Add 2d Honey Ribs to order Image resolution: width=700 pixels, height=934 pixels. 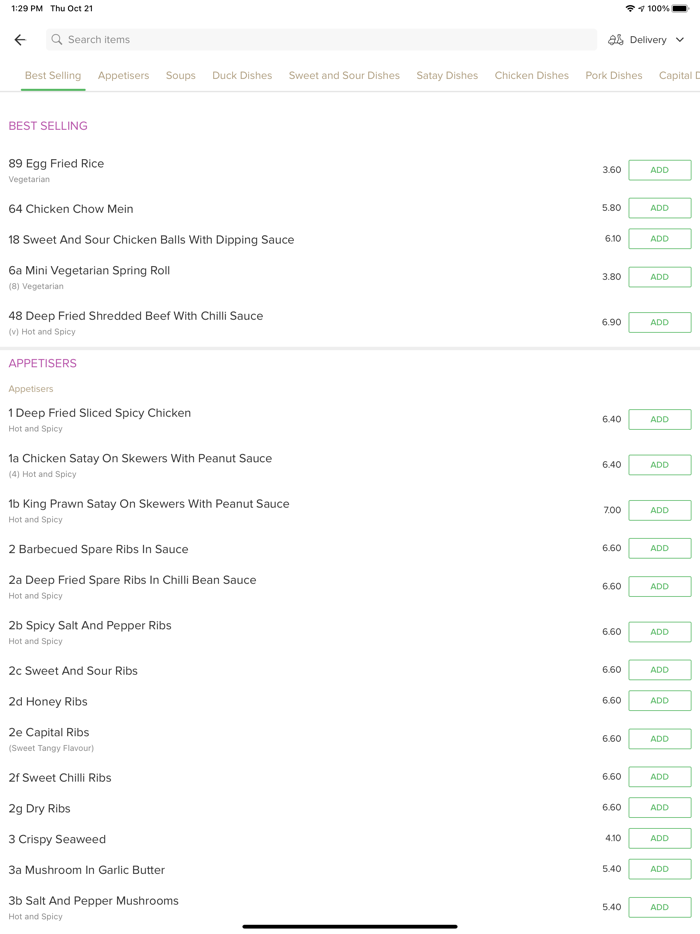click(x=659, y=701)
